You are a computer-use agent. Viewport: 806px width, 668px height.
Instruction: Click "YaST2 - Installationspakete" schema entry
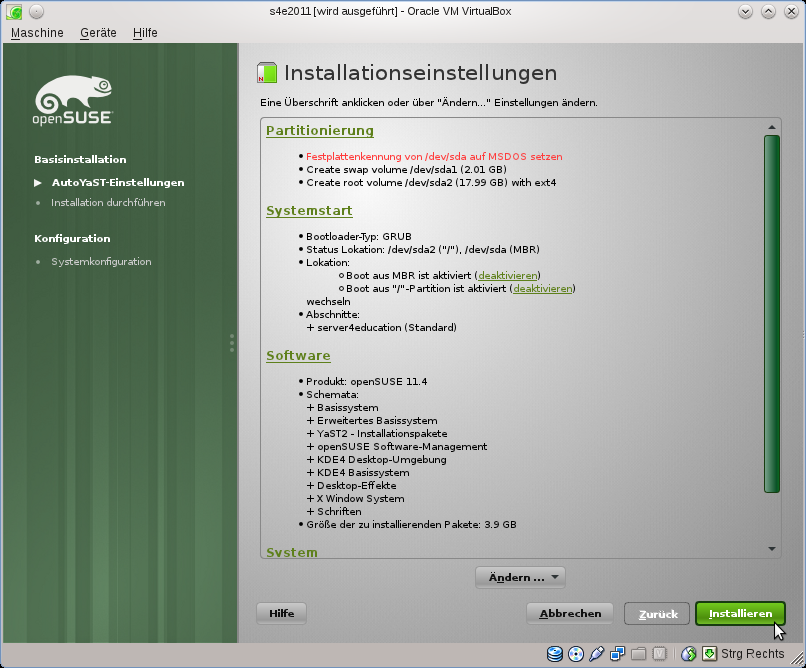[x=382, y=434]
